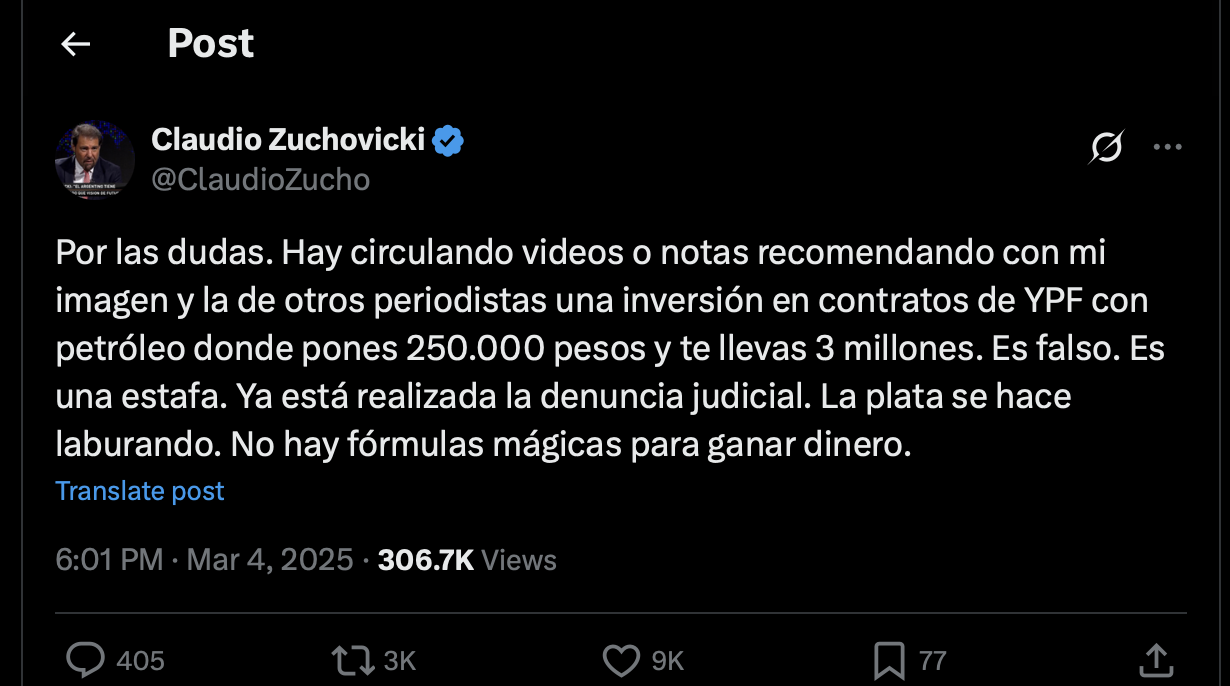Viewport: 1230px width, 686px height.
Task: Bookmark the post with the bookmark icon
Action: (889, 660)
